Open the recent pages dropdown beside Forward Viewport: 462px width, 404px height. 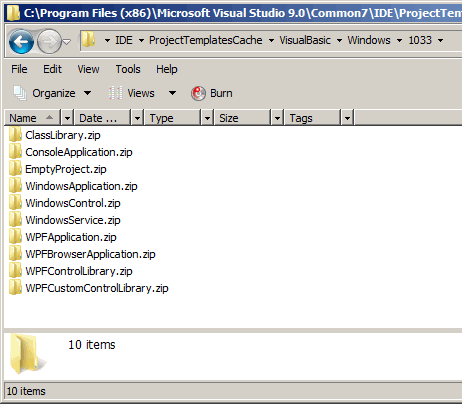tap(67, 42)
